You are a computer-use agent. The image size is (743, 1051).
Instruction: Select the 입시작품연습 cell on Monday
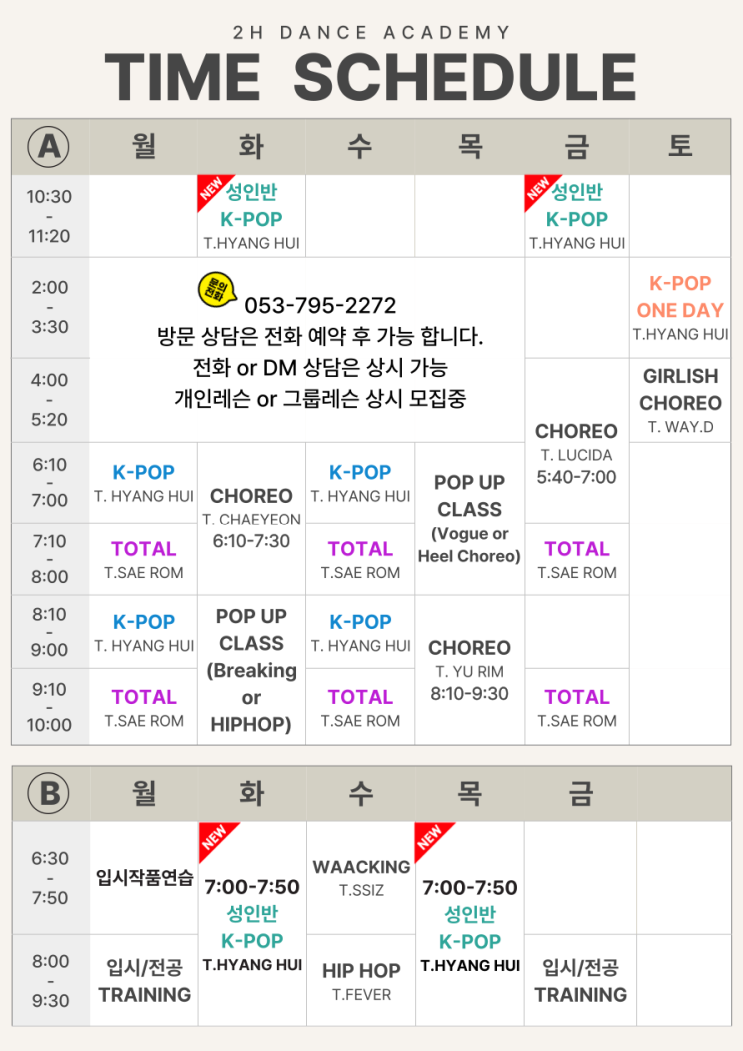pyautogui.click(x=144, y=878)
